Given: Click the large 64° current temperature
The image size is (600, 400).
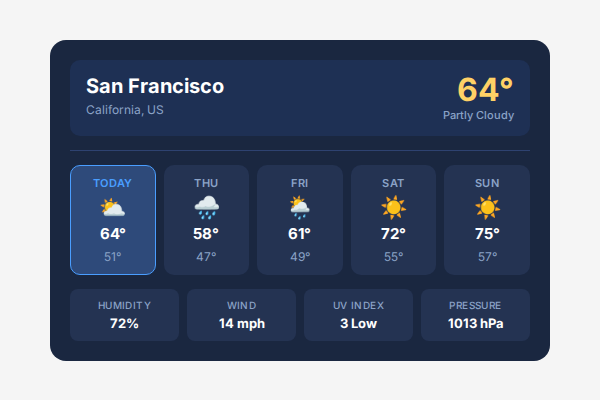Looking at the screenshot, I should point(485,89).
